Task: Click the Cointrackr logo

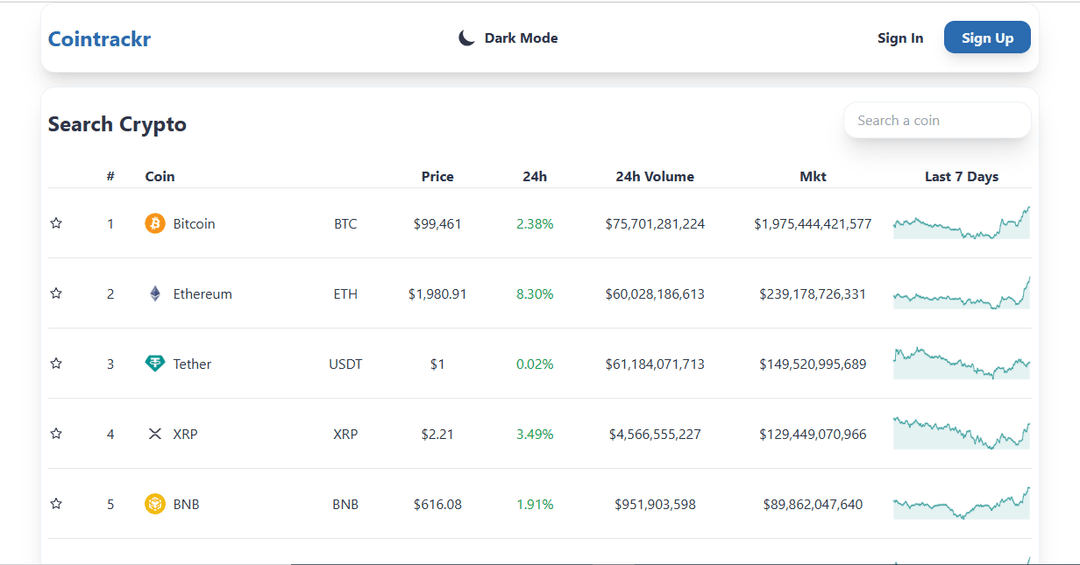Action: (99, 39)
